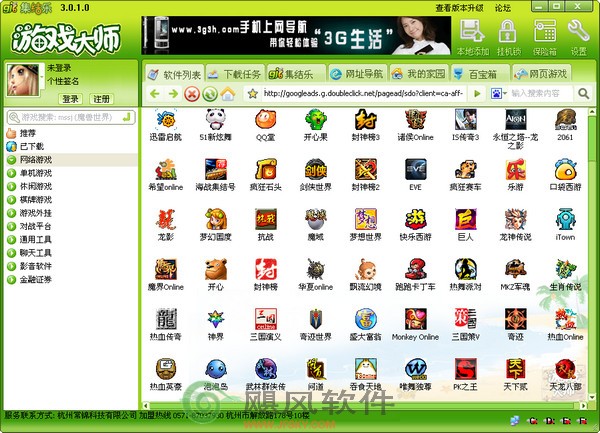Open the 集结乐 tab
600x433 pixels.
pos(296,74)
